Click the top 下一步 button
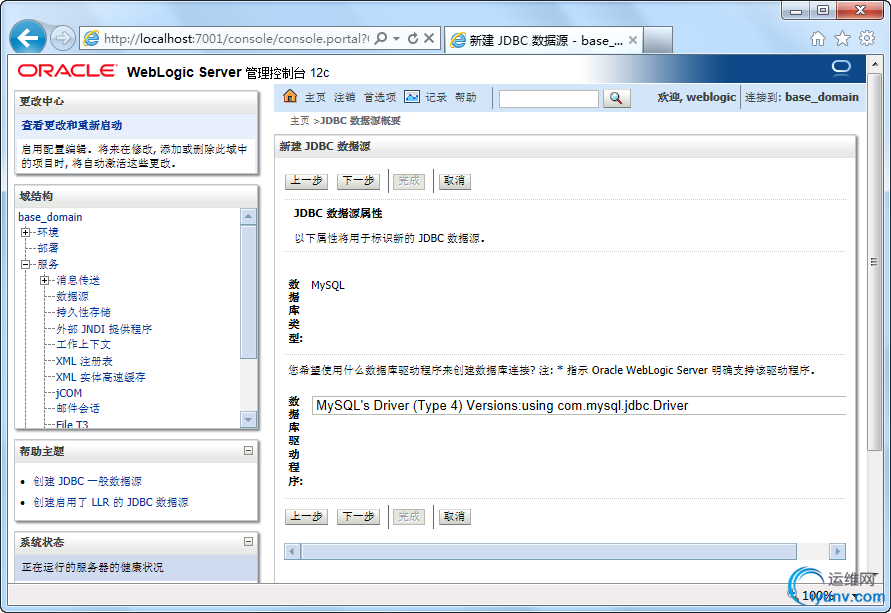The width and height of the screenshot is (891, 613). (358, 181)
